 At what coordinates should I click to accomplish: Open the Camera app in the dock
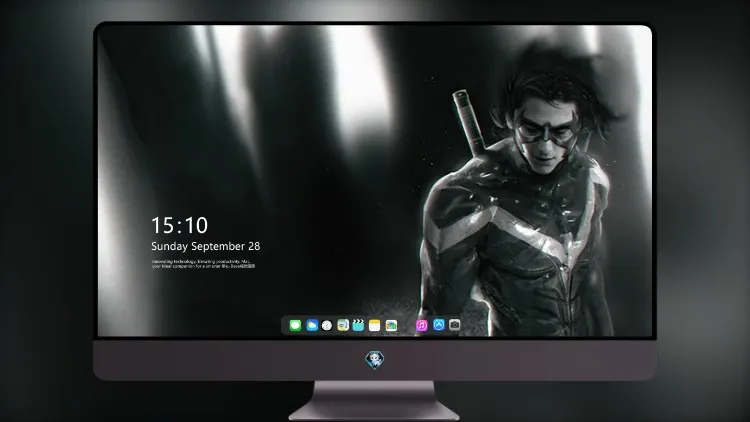455,325
